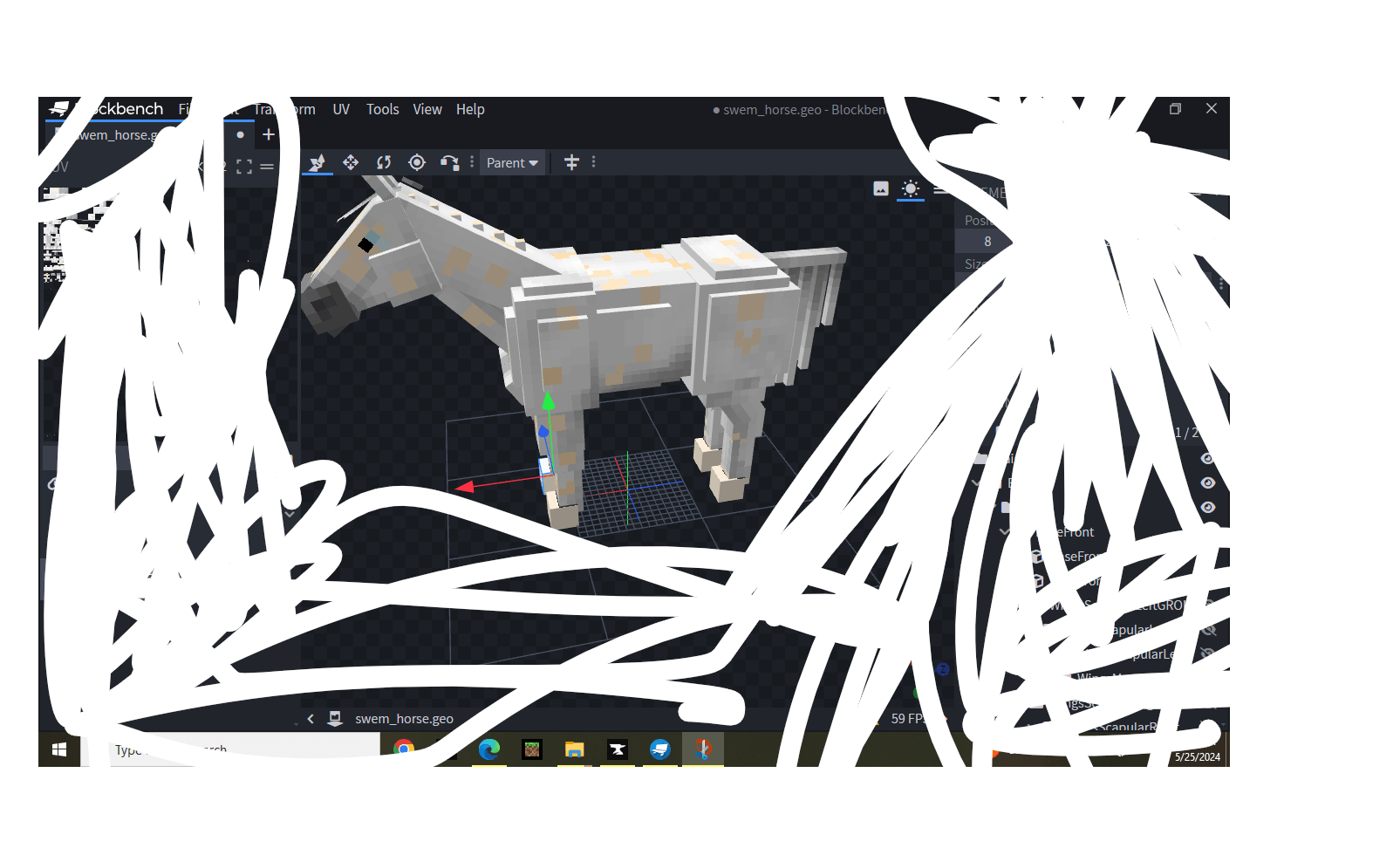Viewport: 1400px width, 855px height.
Task: Open Element panel three-dot options menu
Action: tap(1221, 284)
